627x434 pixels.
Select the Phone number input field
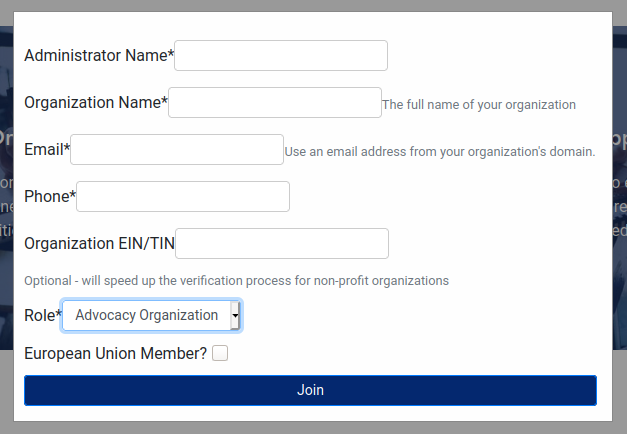[183, 197]
